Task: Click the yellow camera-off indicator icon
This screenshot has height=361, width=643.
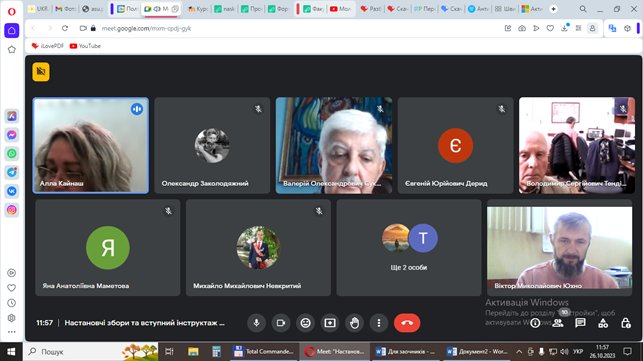Action: point(41,72)
